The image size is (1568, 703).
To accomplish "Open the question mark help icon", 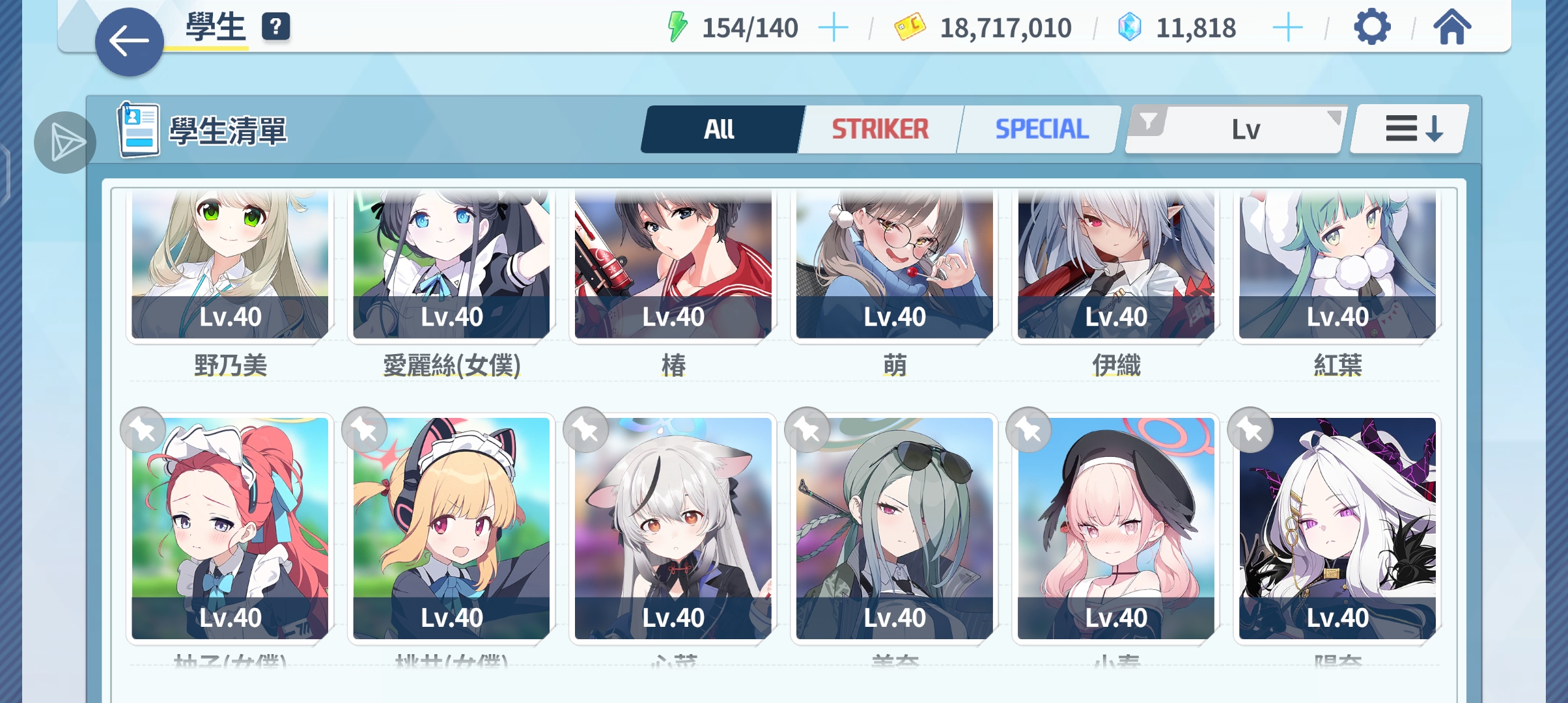I will pos(276,27).
